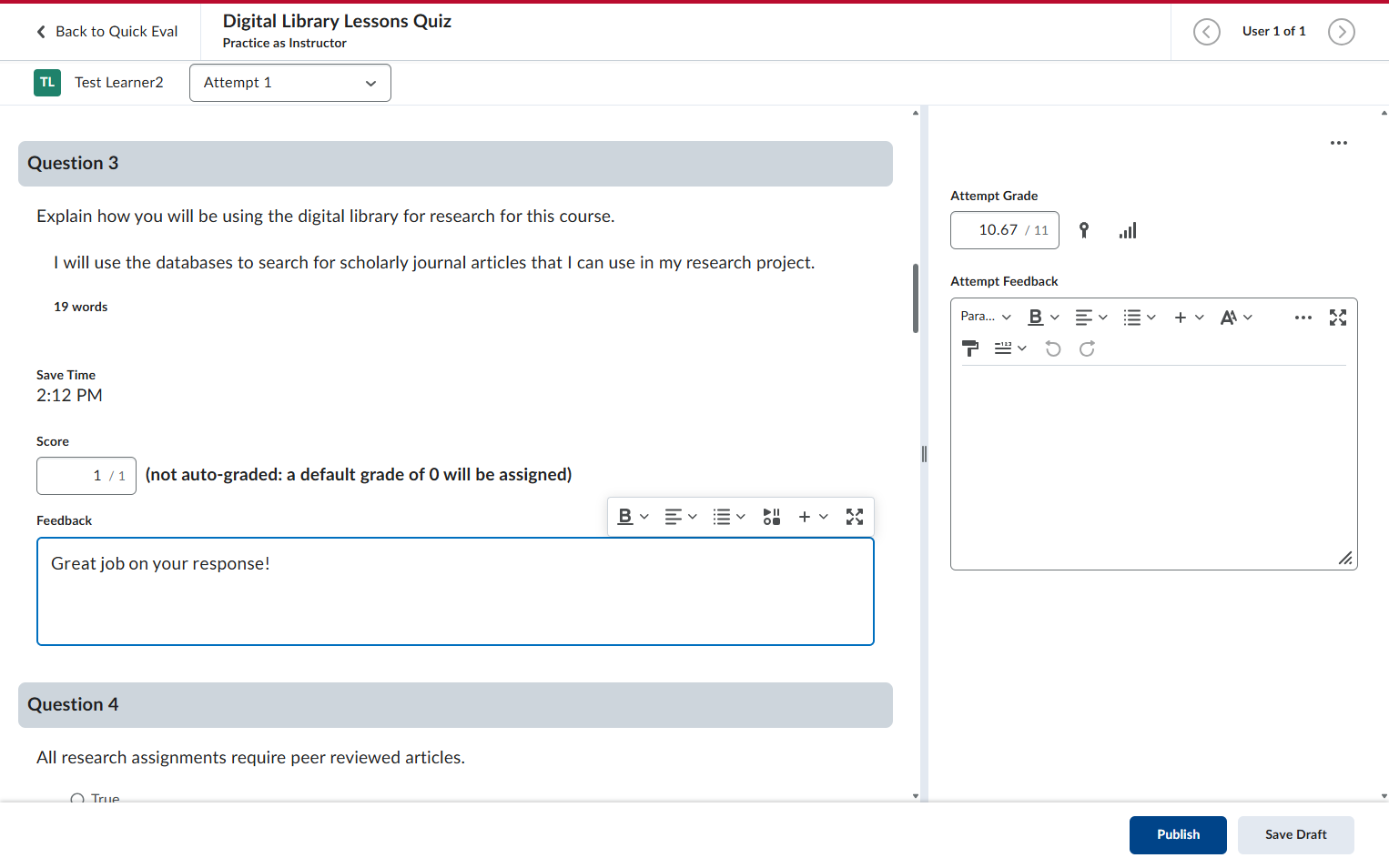1389x868 pixels.
Task: Open alignment dropdown in Question 3 toolbar
Action: (681, 517)
